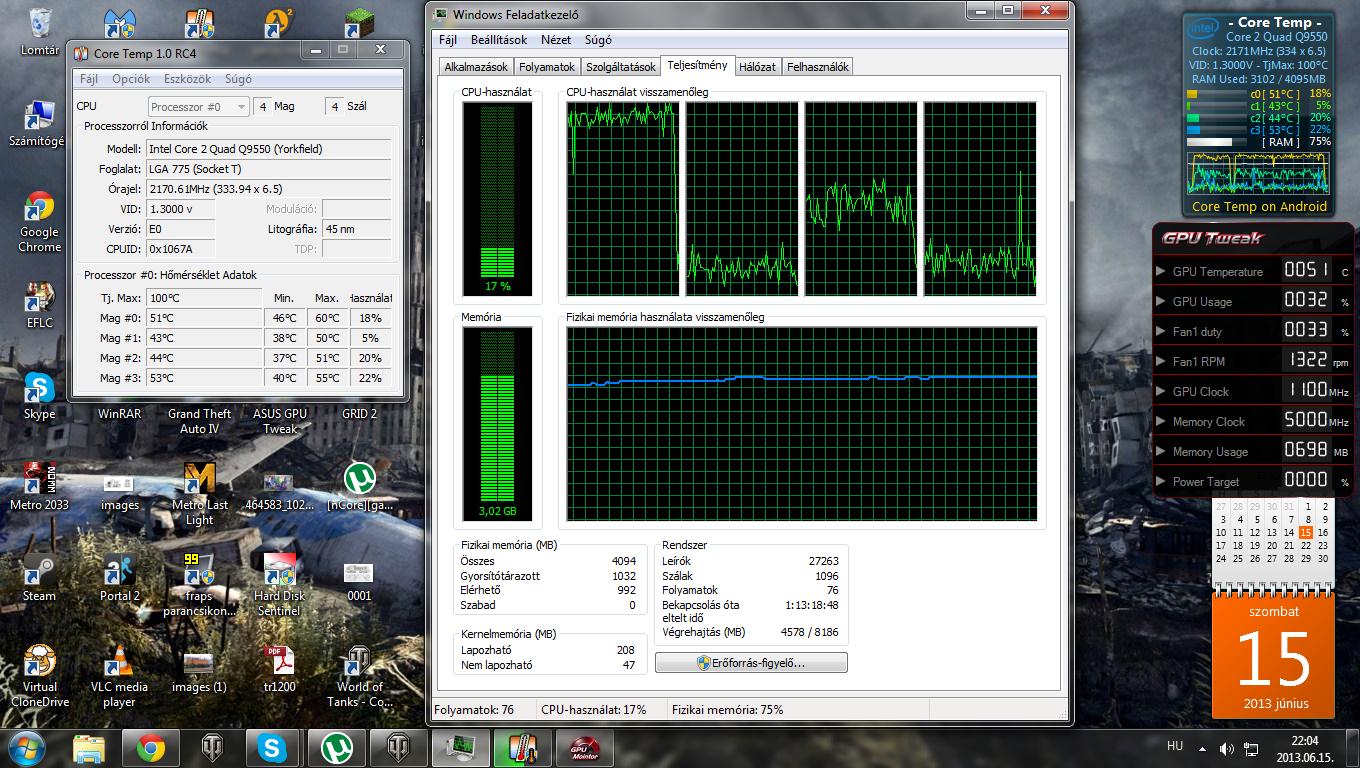1360x768 pixels.
Task: Switch to the Folyamatok tab
Action: [x=547, y=67]
